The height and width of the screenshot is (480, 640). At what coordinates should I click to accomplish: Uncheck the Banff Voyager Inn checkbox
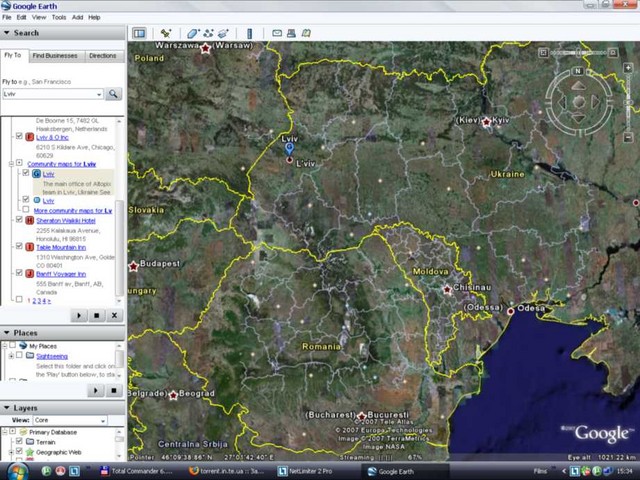click(x=19, y=273)
